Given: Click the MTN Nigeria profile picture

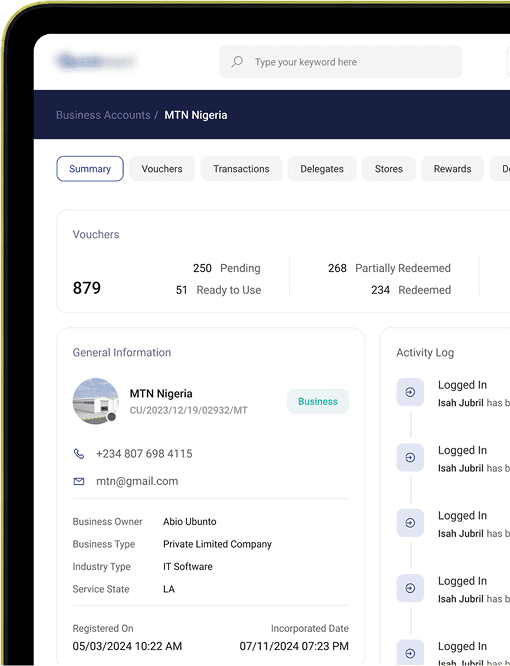Looking at the screenshot, I should [96, 401].
